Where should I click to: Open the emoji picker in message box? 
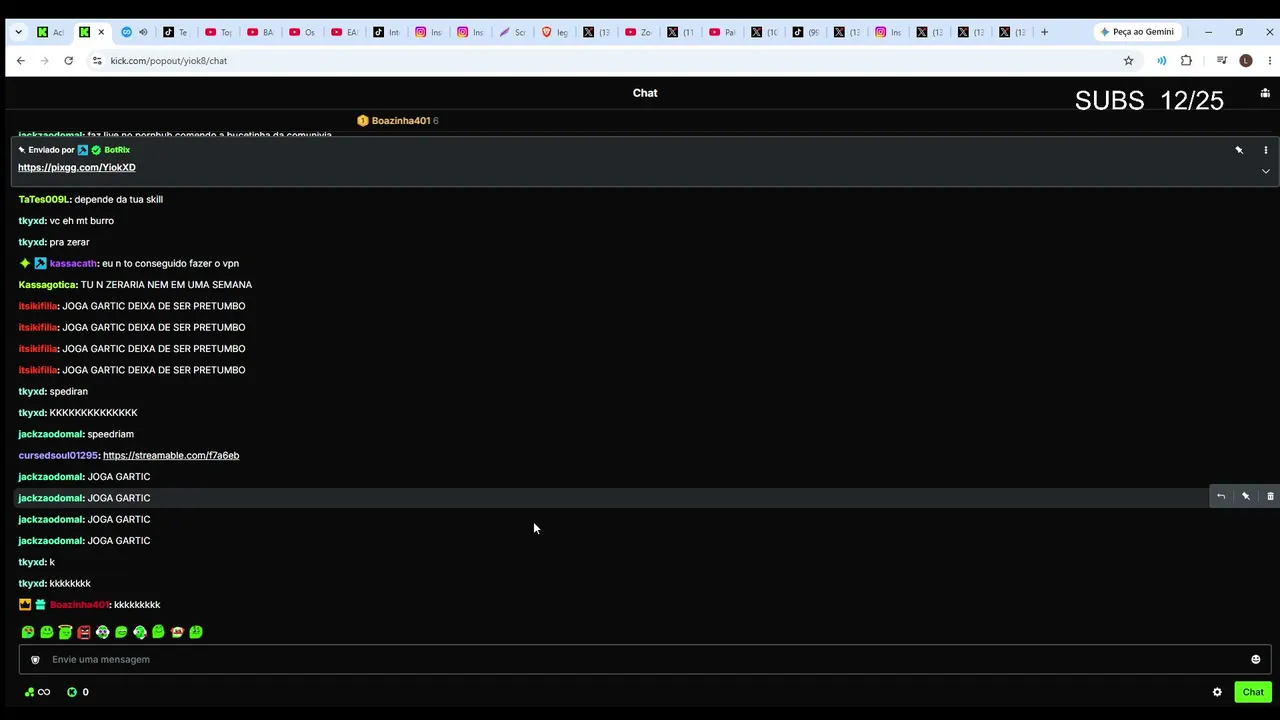(1256, 659)
